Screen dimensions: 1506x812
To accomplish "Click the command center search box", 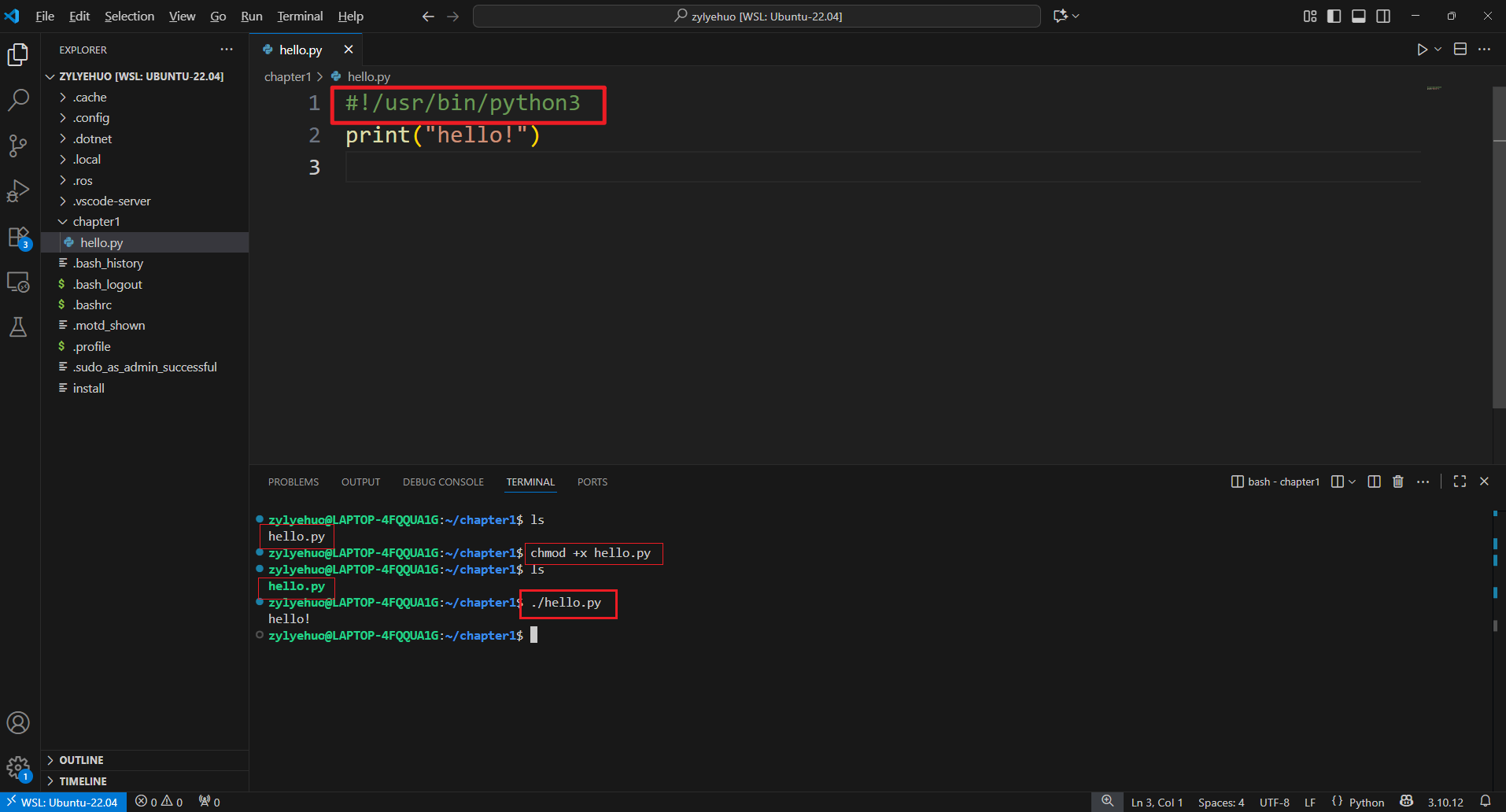I will click(x=757, y=17).
